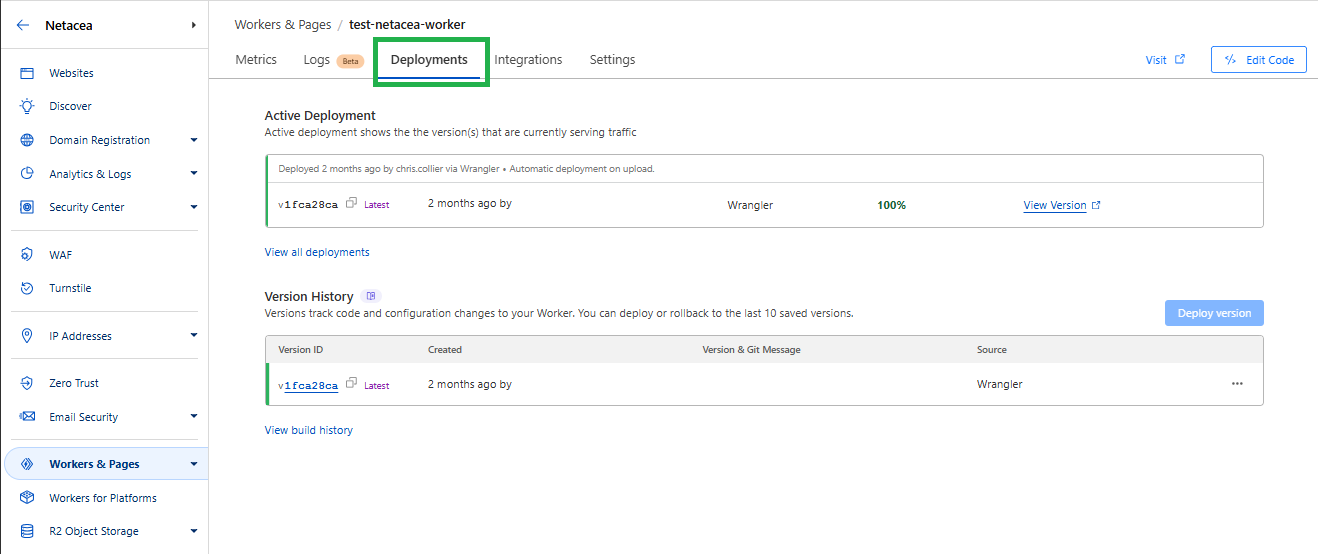Image resolution: width=1318 pixels, height=554 pixels.
Task: Expand the Analytics & Logs section
Action: pos(193,174)
